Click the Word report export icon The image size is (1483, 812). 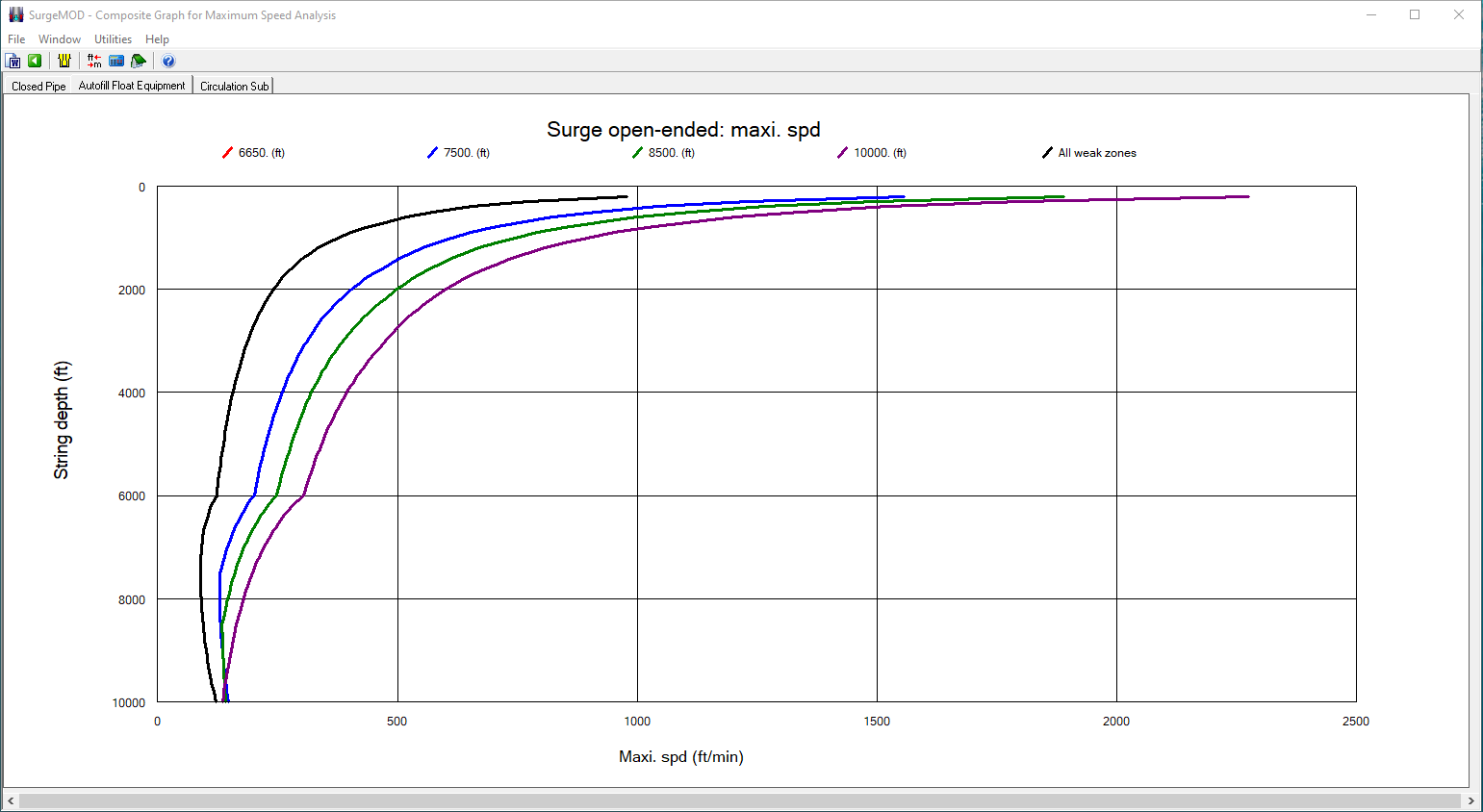tap(13, 61)
